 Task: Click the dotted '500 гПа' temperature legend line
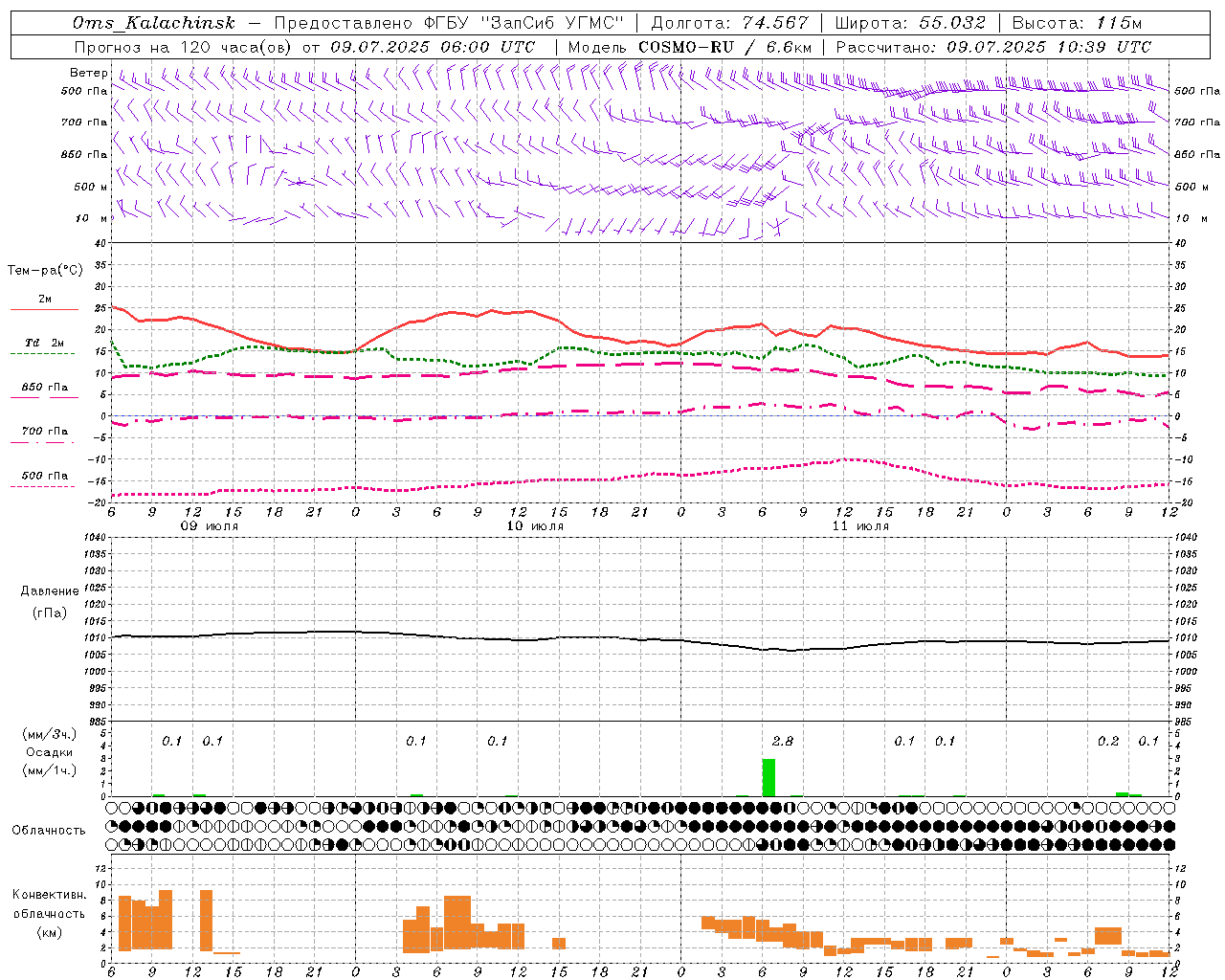[x=44, y=486]
